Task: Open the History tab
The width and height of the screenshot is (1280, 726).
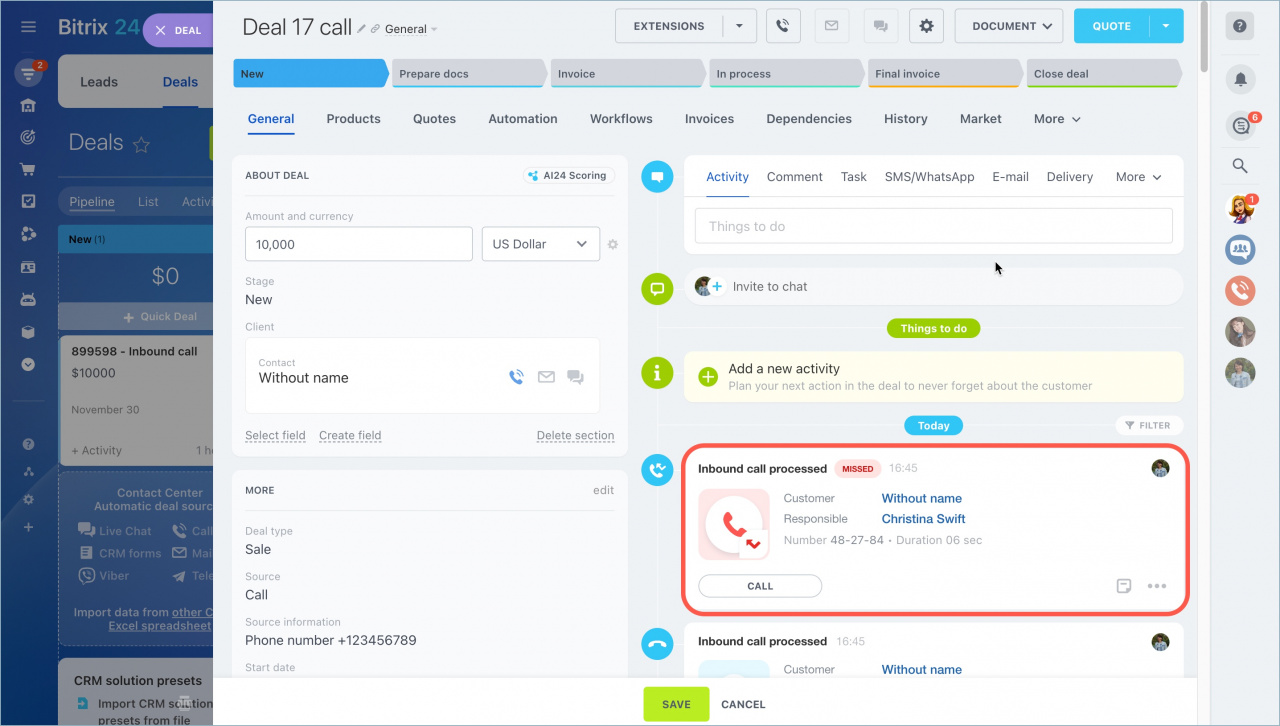Action: point(906,119)
